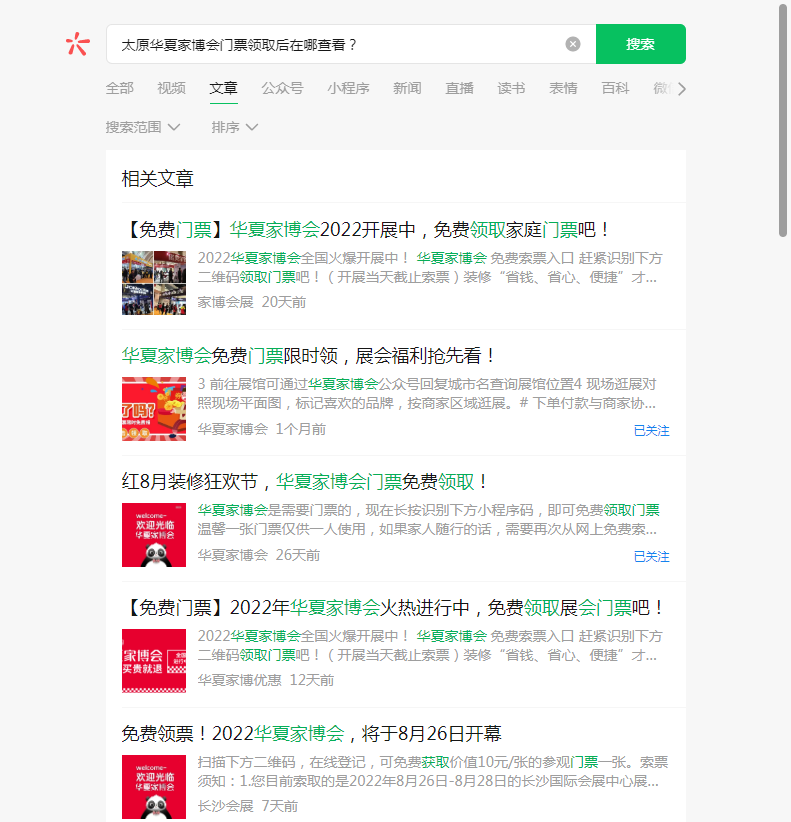Viewport: 791px width, 822px height.
Task: Click 已关注 beside 1个月前 article
Action: (652, 430)
